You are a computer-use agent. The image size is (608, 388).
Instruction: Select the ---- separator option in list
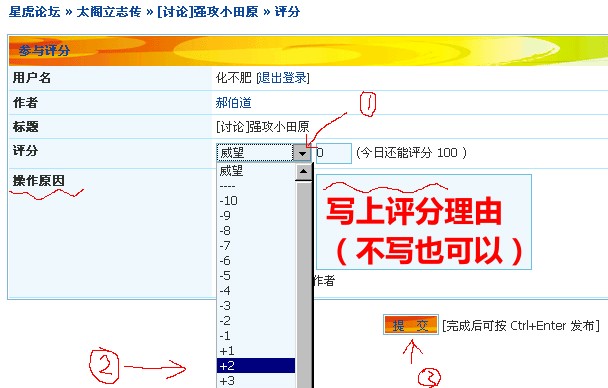click(x=256, y=186)
